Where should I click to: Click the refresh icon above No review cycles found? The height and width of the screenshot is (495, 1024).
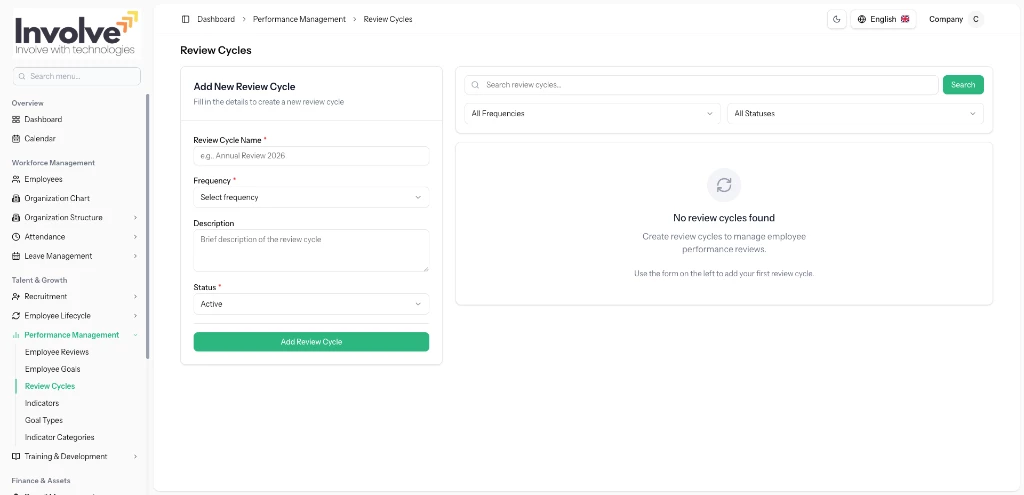(724, 185)
